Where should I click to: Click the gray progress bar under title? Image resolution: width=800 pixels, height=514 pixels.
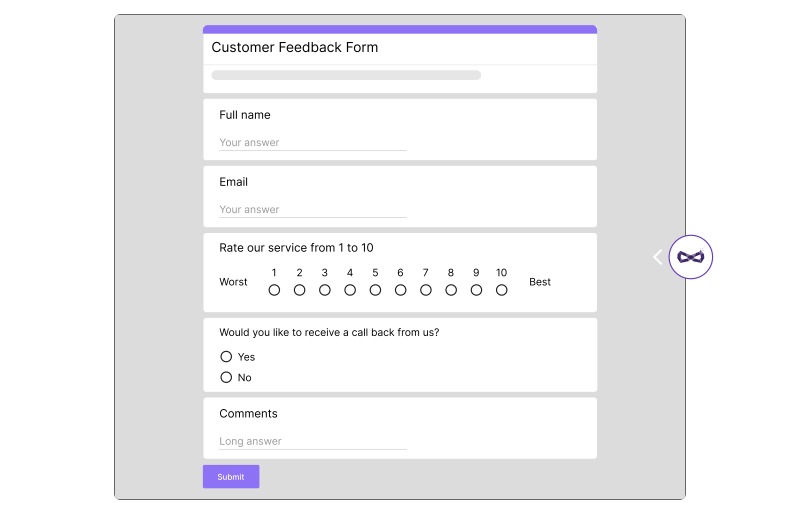click(x=346, y=75)
